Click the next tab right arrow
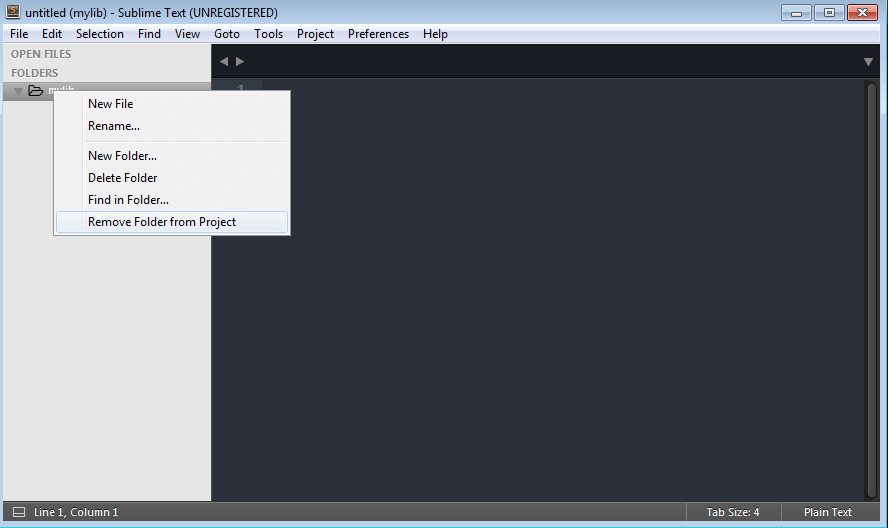 pos(240,61)
